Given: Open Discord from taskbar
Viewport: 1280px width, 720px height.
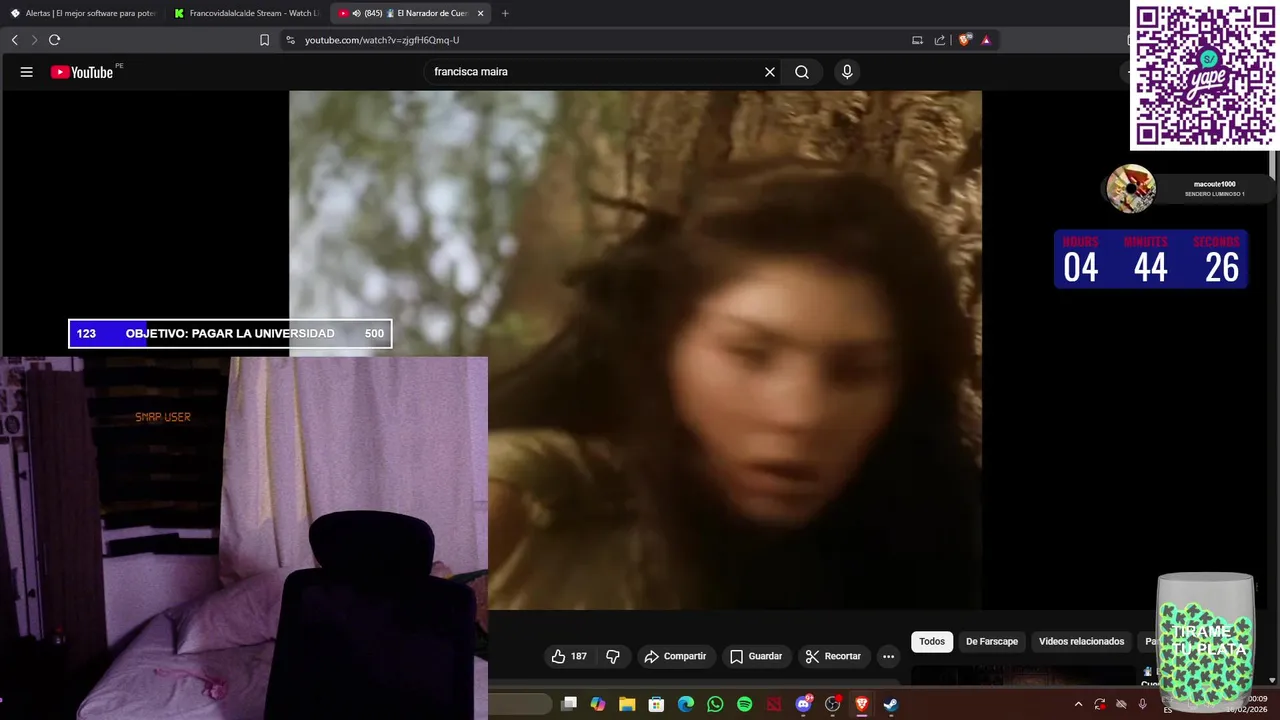Looking at the screenshot, I should (803, 704).
